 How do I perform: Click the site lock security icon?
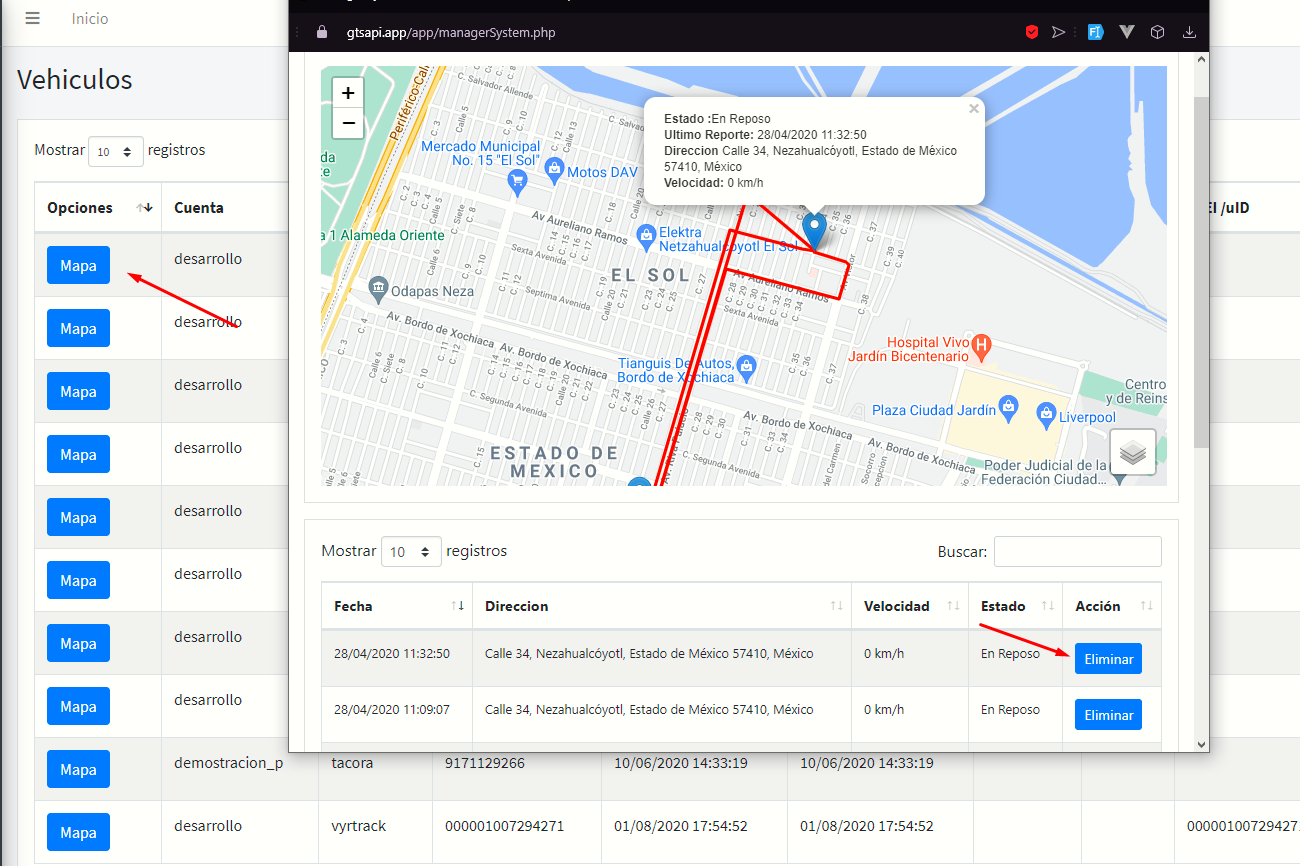321,32
